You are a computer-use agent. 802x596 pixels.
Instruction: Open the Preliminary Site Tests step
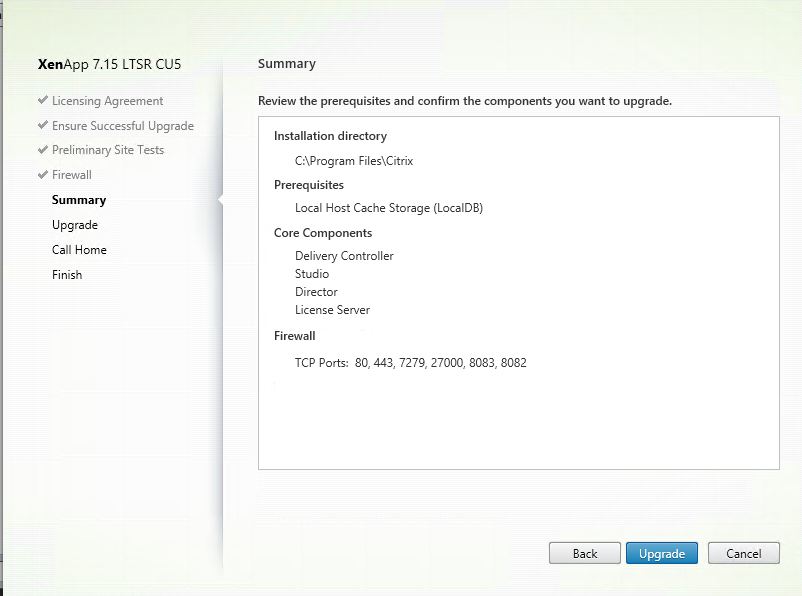pyautogui.click(x=108, y=150)
